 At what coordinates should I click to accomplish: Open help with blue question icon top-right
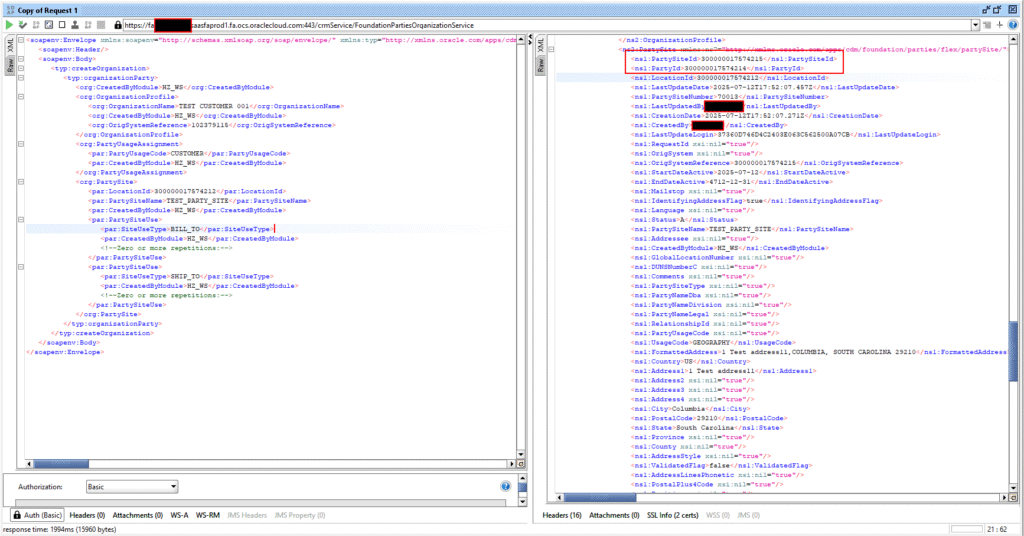1012,25
